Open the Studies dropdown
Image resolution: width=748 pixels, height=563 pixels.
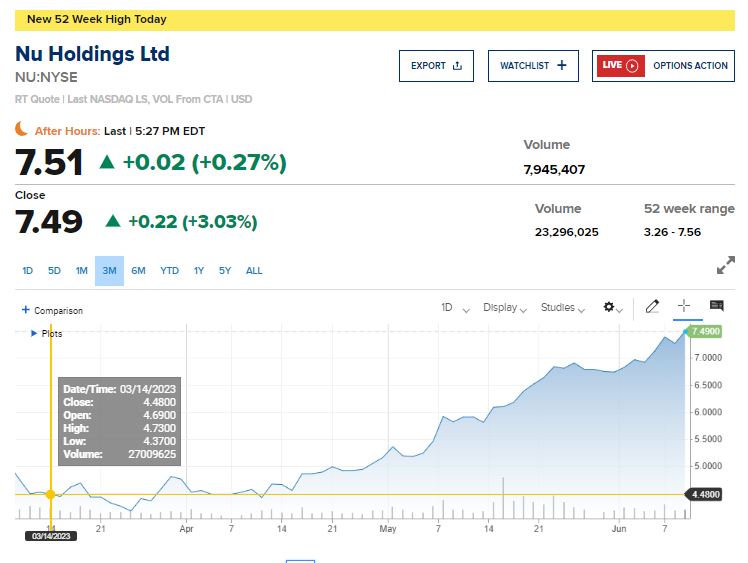[x=563, y=308]
